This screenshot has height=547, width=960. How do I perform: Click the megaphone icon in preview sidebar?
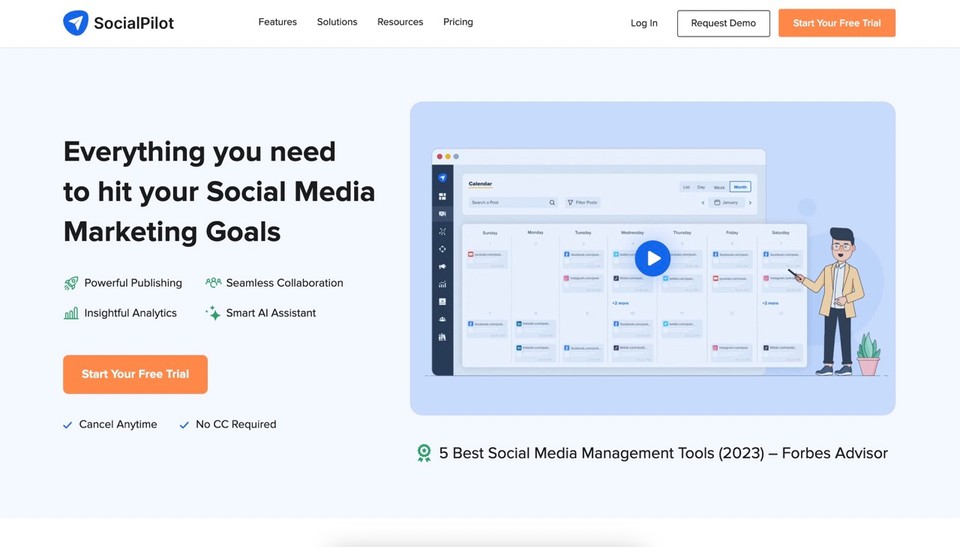(x=442, y=267)
